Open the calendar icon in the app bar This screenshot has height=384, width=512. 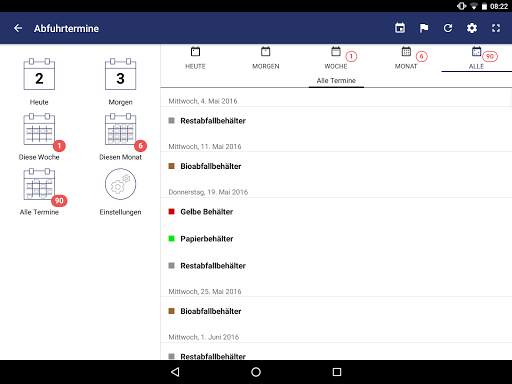400,28
